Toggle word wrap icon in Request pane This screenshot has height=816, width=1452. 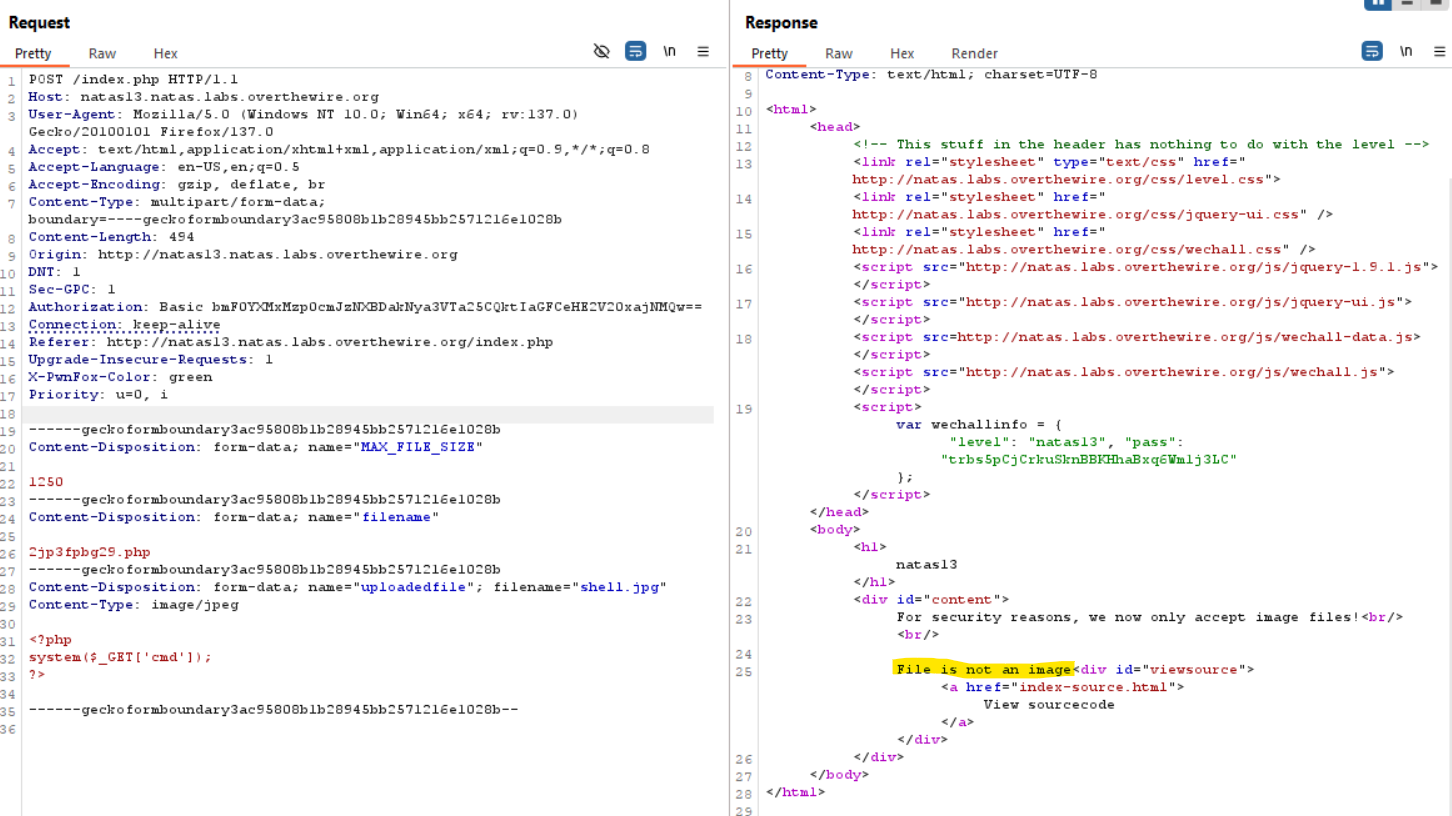point(635,52)
